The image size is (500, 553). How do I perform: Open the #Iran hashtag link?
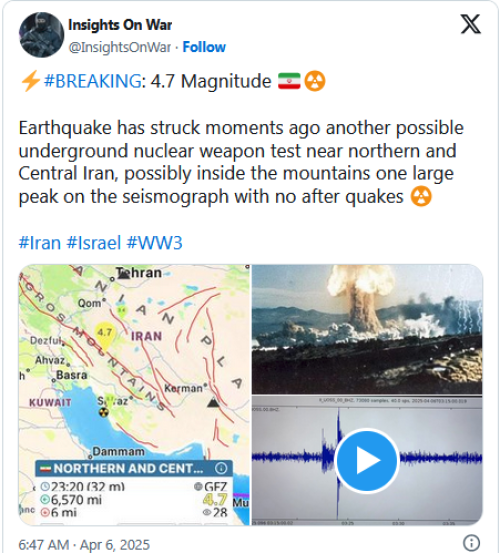[x=39, y=243]
